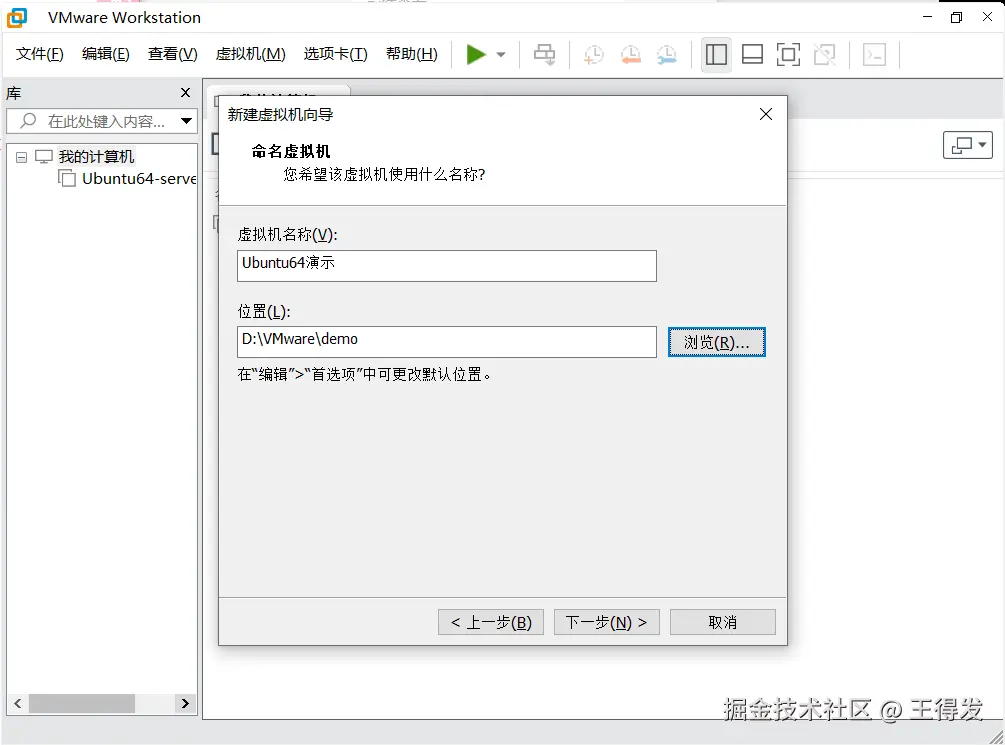
Task: Open the snapshot manager icon
Action: pos(667,54)
